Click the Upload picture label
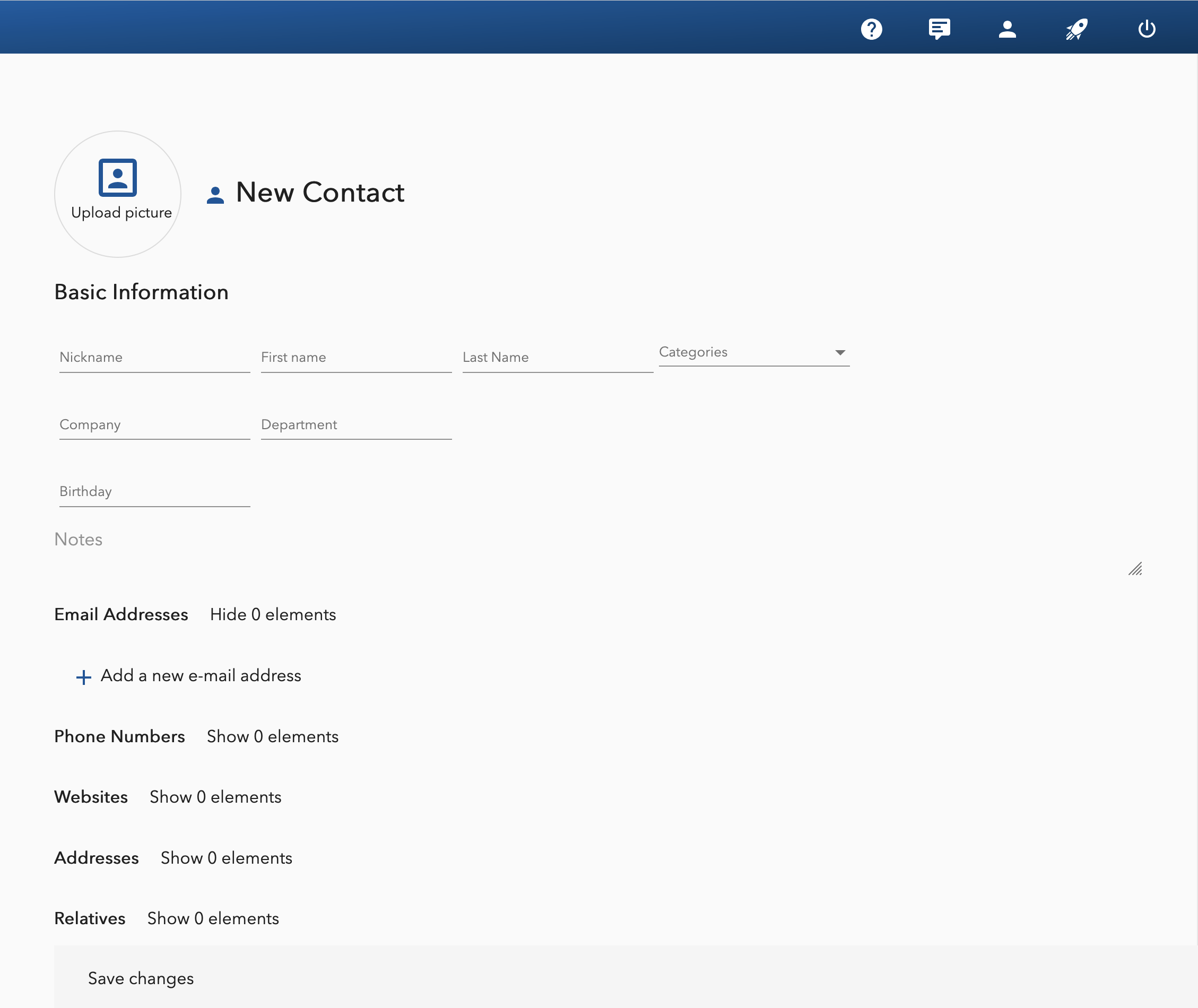Screen dimensions: 1198x1008 121,213
